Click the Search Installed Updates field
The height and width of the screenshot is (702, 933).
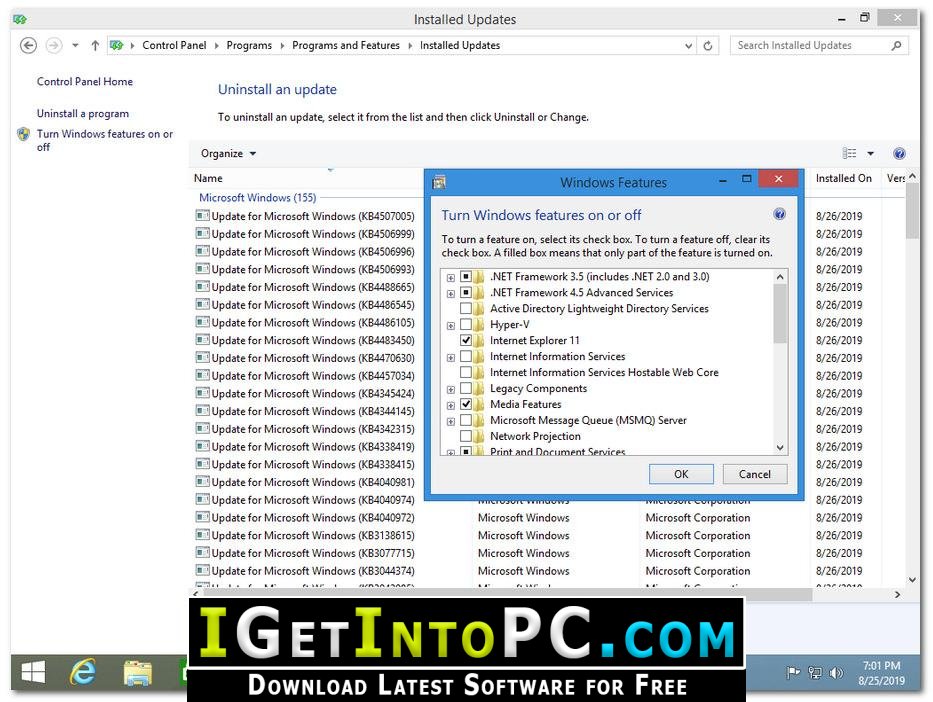pyautogui.click(x=810, y=46)
